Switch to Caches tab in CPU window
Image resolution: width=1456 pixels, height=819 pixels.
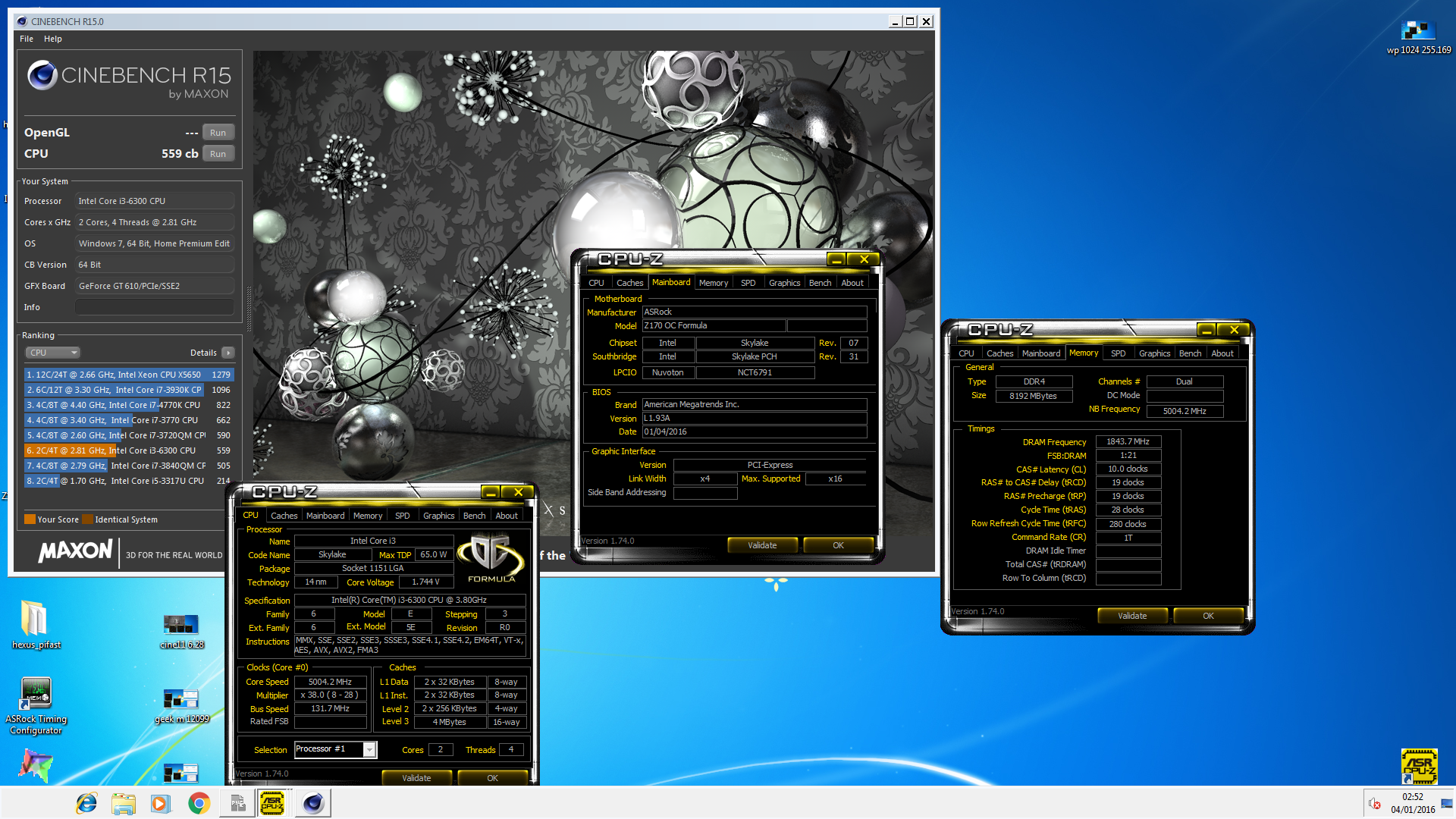284,516
